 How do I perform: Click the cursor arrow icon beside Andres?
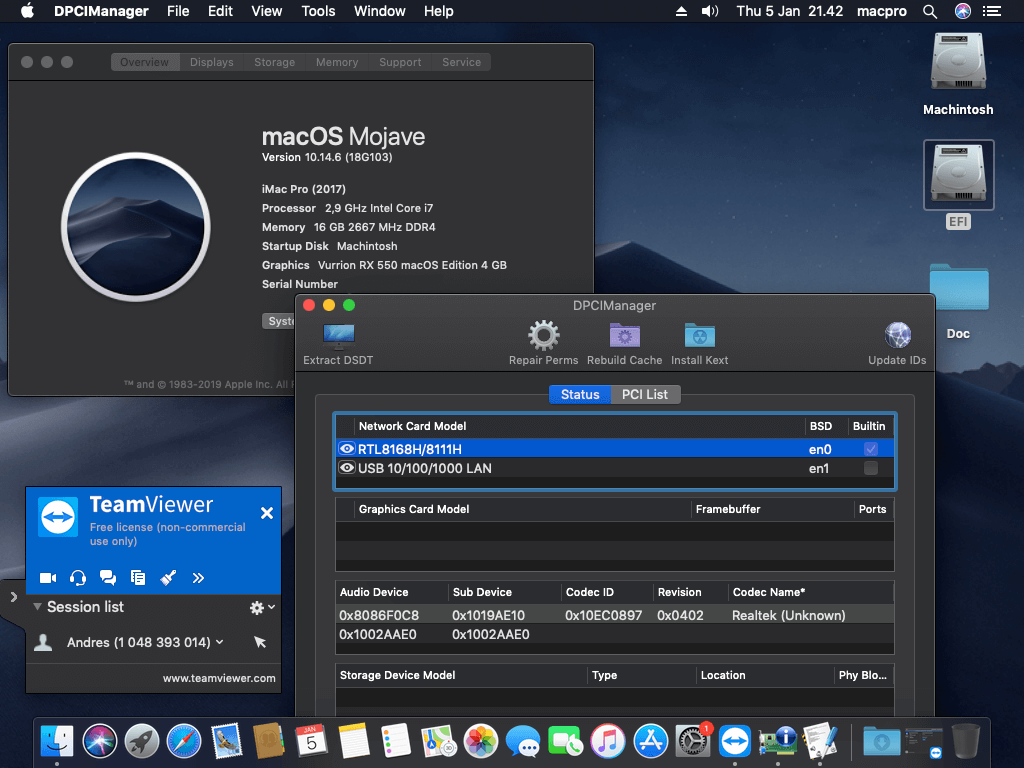(260, 643)
